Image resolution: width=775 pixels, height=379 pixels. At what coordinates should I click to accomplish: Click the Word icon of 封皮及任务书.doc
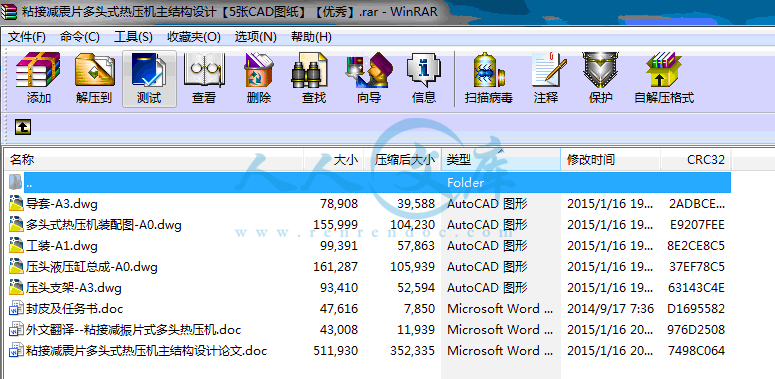16,309
